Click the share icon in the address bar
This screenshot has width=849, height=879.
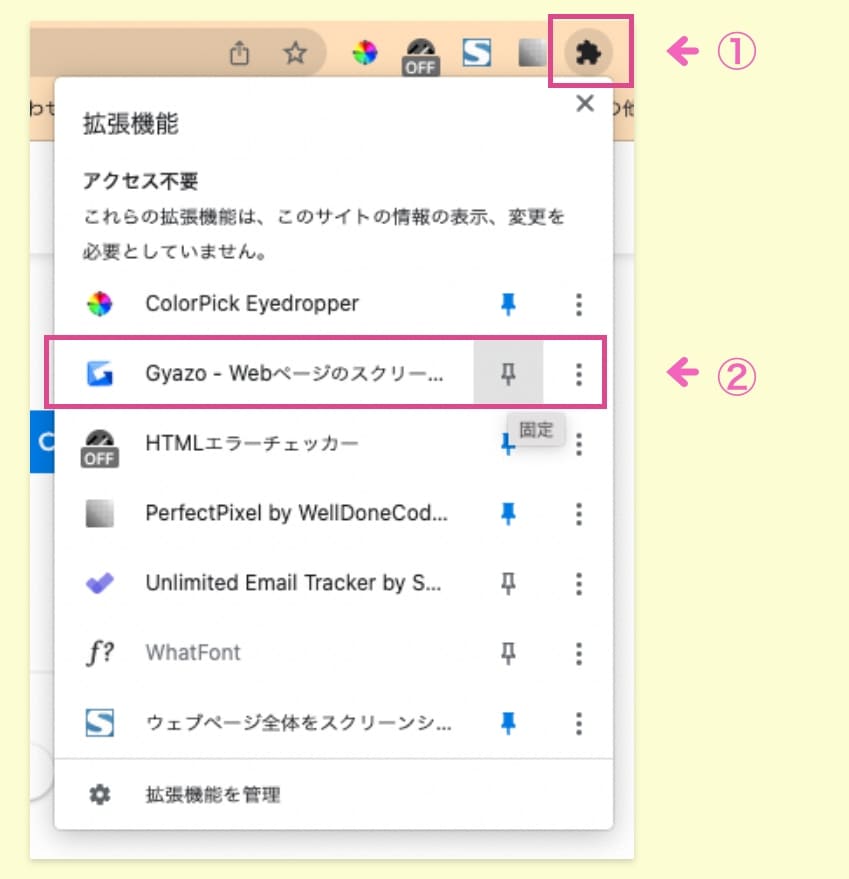[x=239, y=53]
